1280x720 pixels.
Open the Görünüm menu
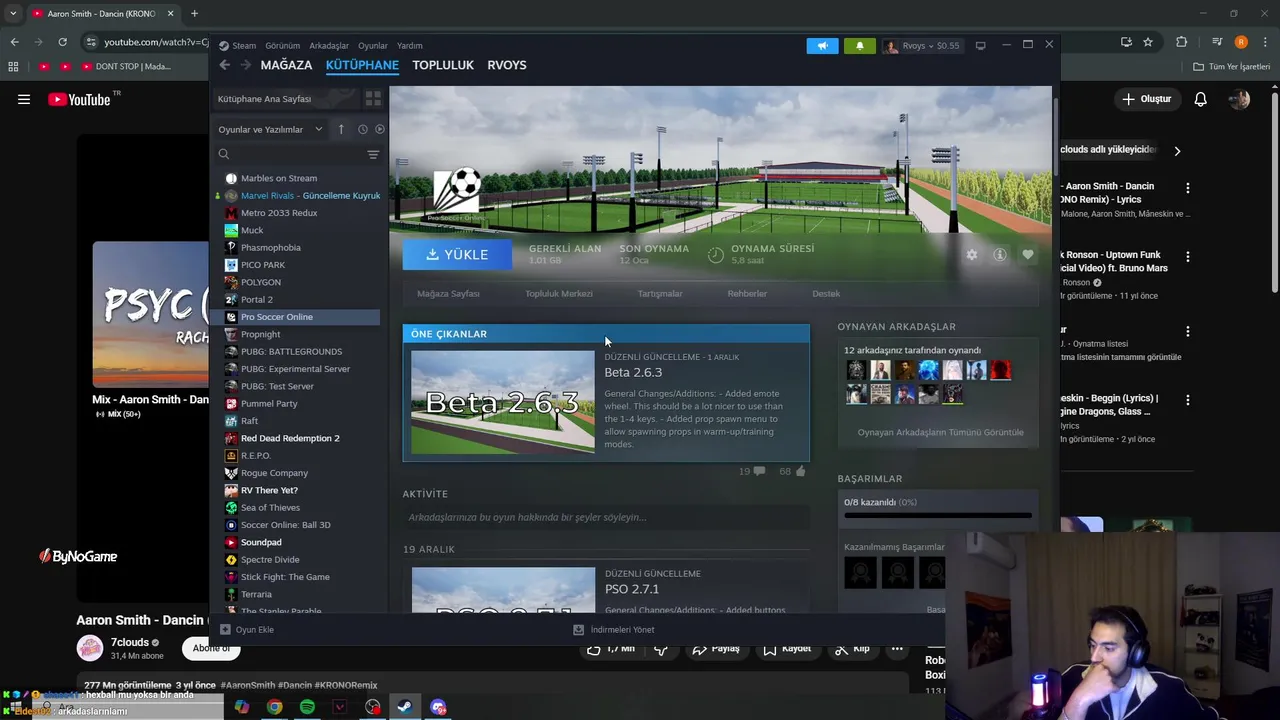(282, 46)
